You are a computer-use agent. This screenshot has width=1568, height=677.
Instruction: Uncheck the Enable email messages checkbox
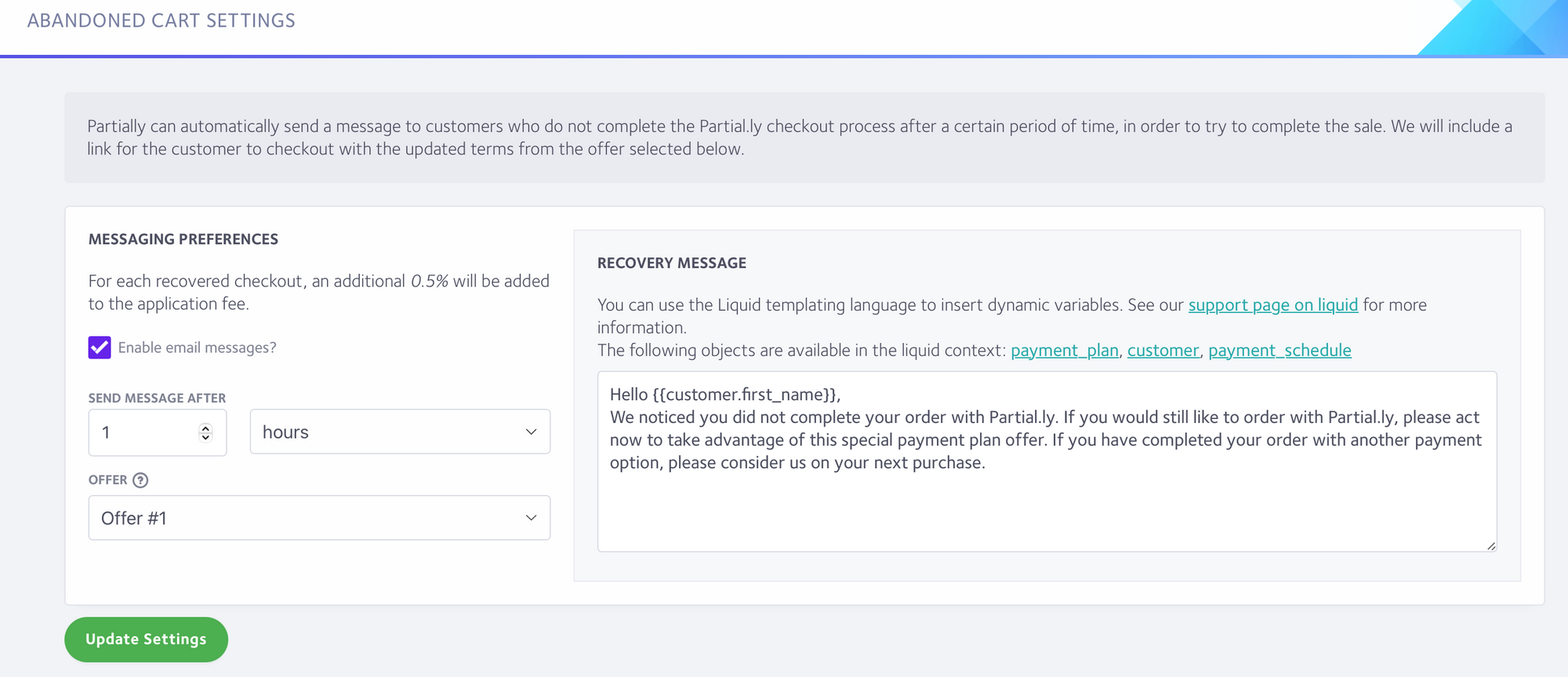[100, 348]
